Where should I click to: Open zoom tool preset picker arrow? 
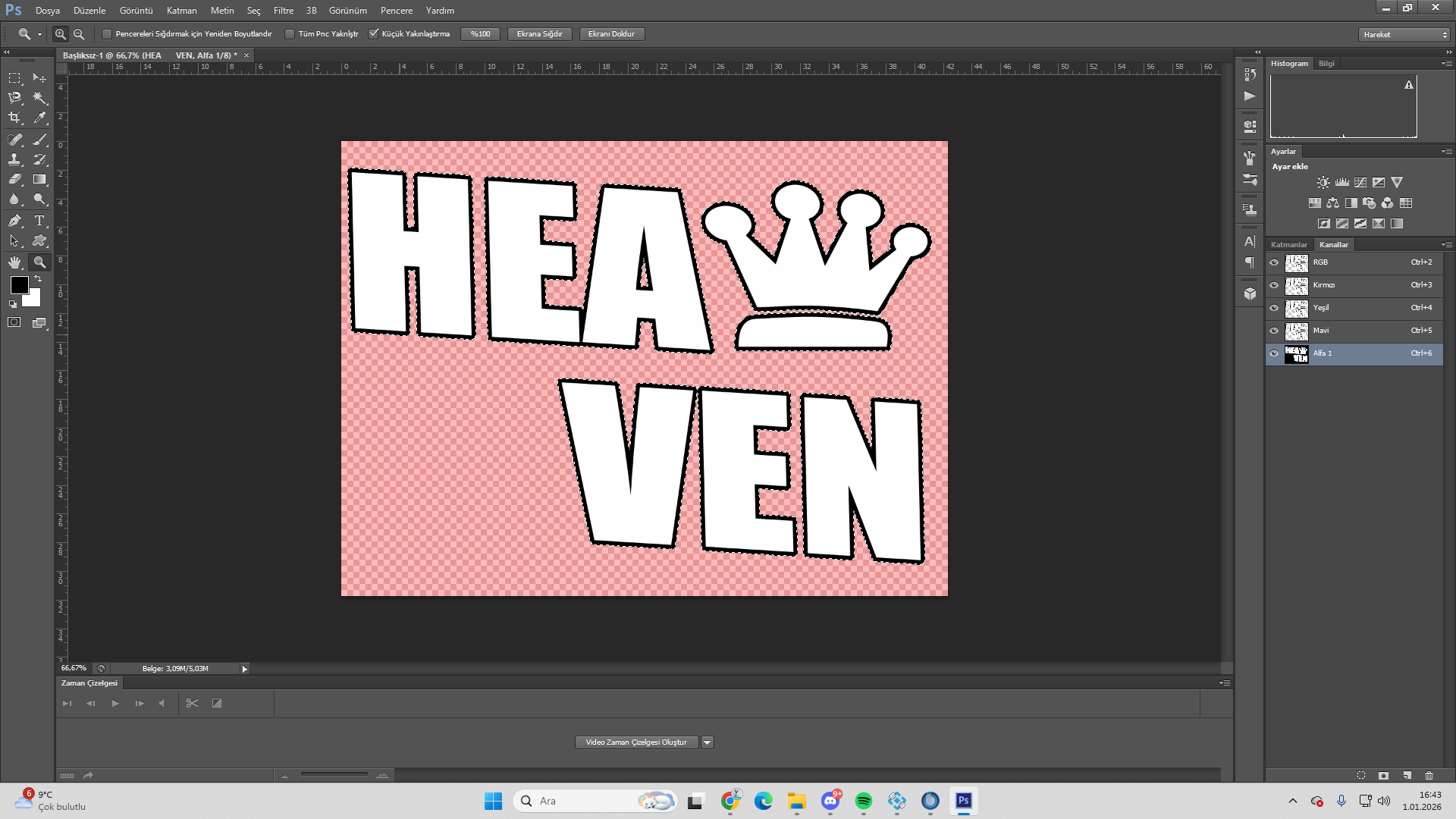(39, 34)
